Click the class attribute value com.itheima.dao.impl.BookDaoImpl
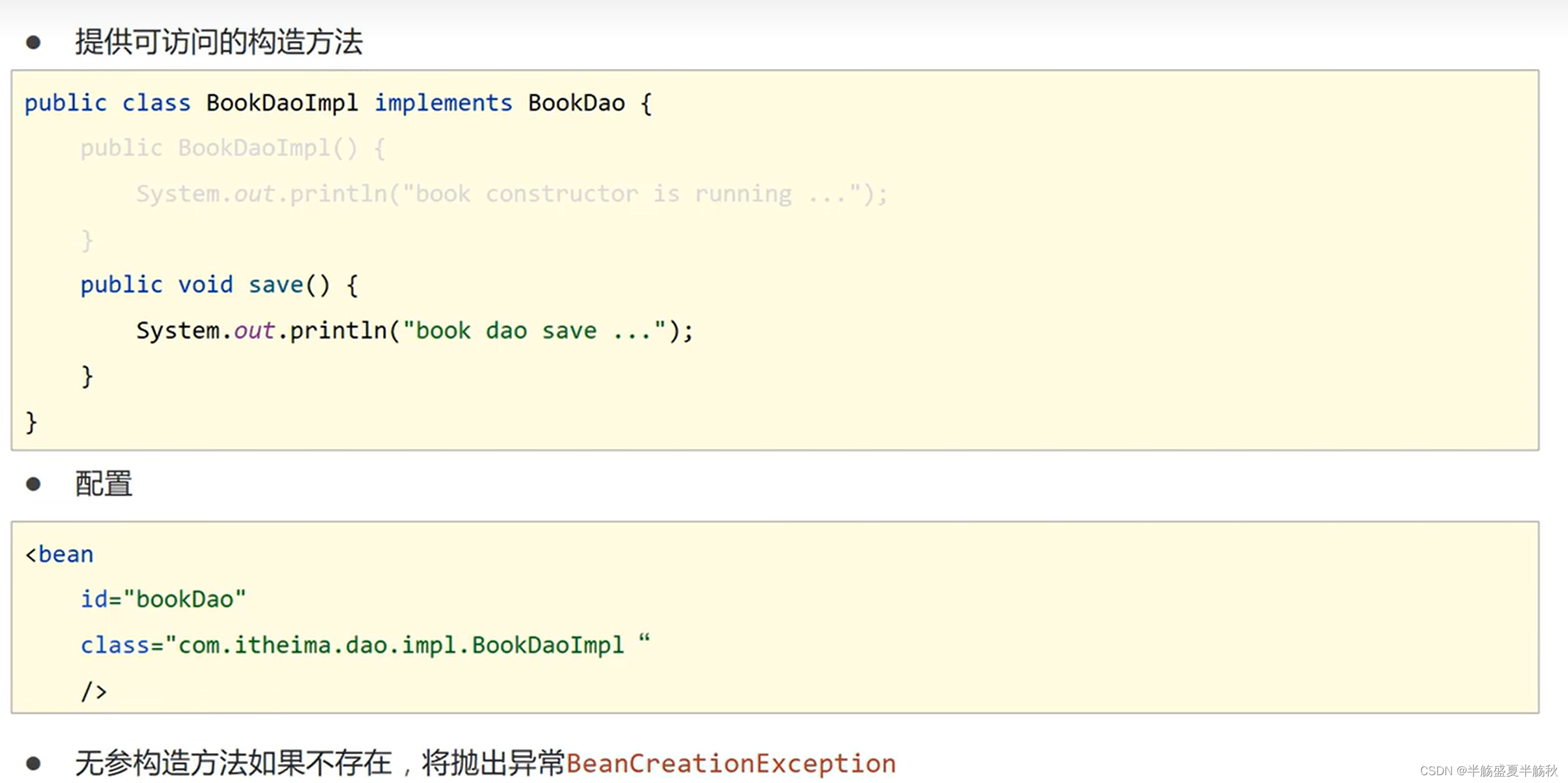The width and height of the screenshot is (1568, 783). point(401,645)
